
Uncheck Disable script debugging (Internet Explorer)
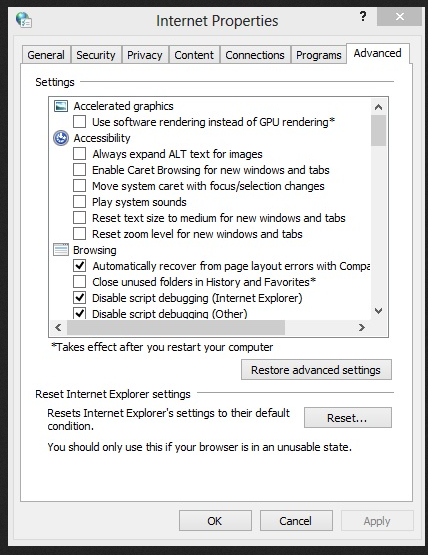coord(79,298)
